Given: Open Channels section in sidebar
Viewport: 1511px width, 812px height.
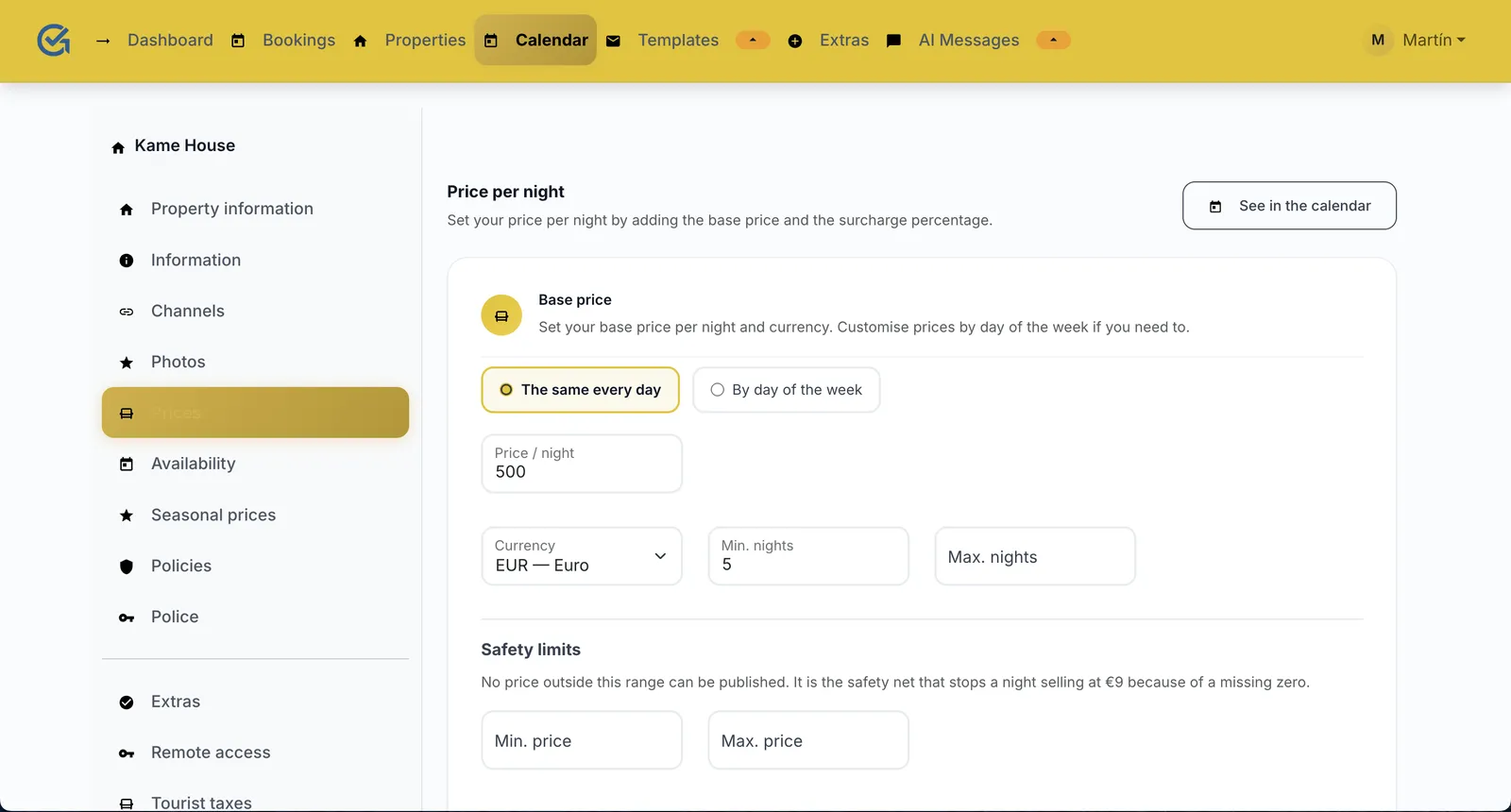Looking at the screenshot, I should click(x=255, y=311).
